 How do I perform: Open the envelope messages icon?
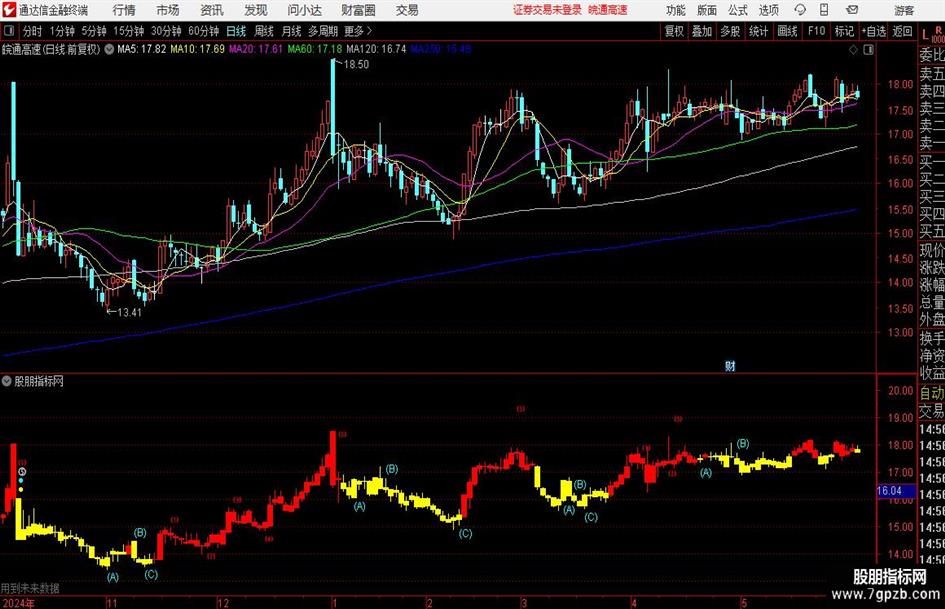(x=852, y=10)
